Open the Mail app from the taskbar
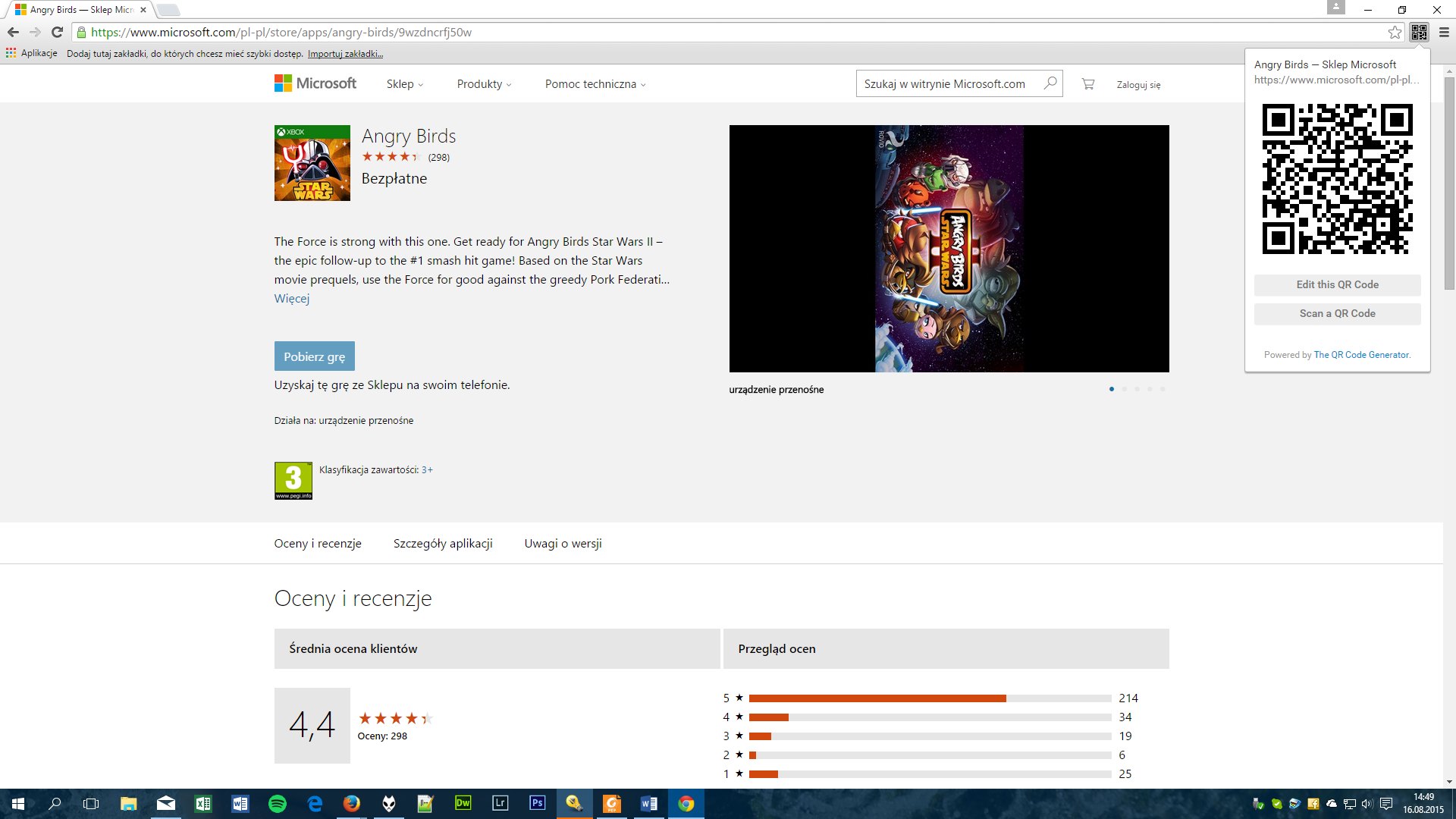The height and width of the screenshot is (819, 1456). [x=166, y=804]
